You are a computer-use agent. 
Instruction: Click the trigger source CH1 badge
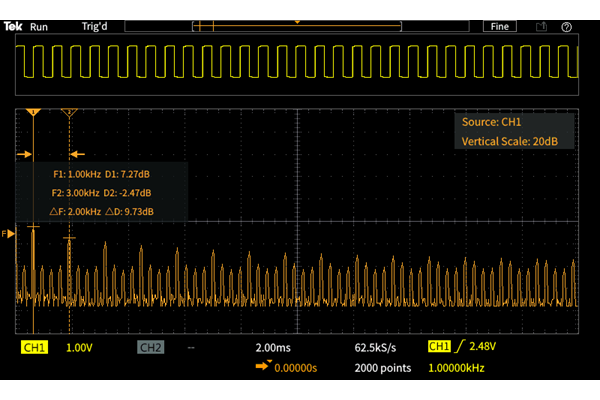[438, 347]
